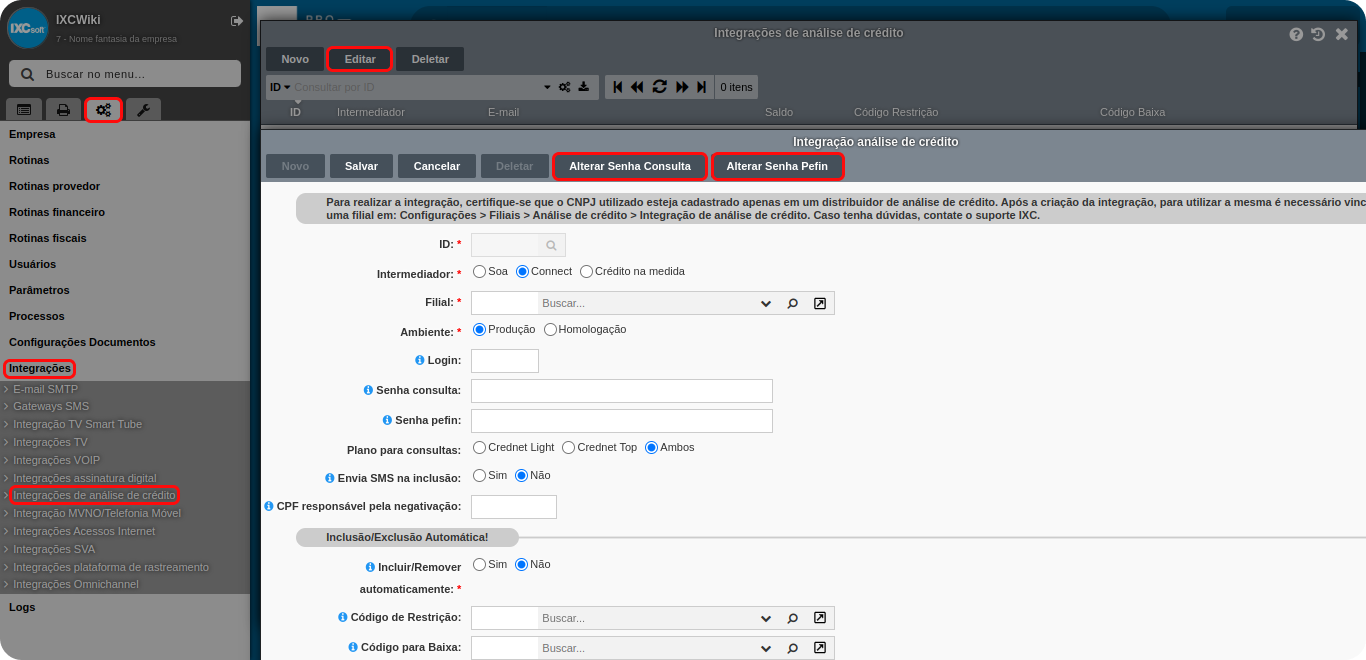Click the download icon in search bar
Screen dimensions: 1366x660
pos(583,87)
